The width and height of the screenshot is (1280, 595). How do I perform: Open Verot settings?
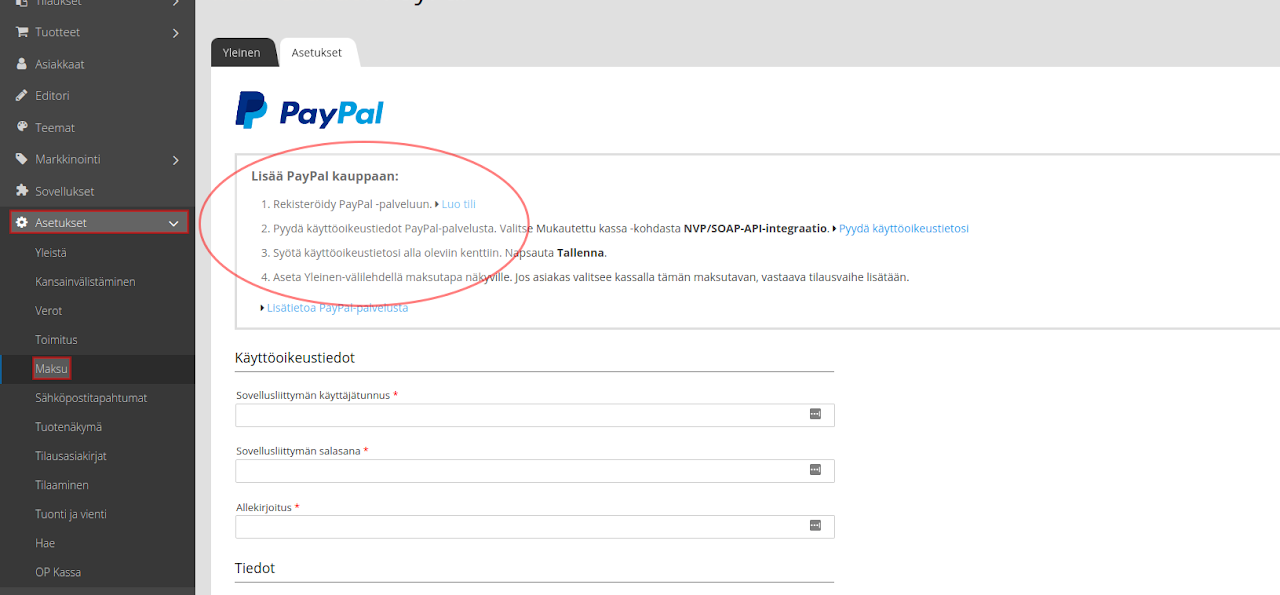pos(49,311)
